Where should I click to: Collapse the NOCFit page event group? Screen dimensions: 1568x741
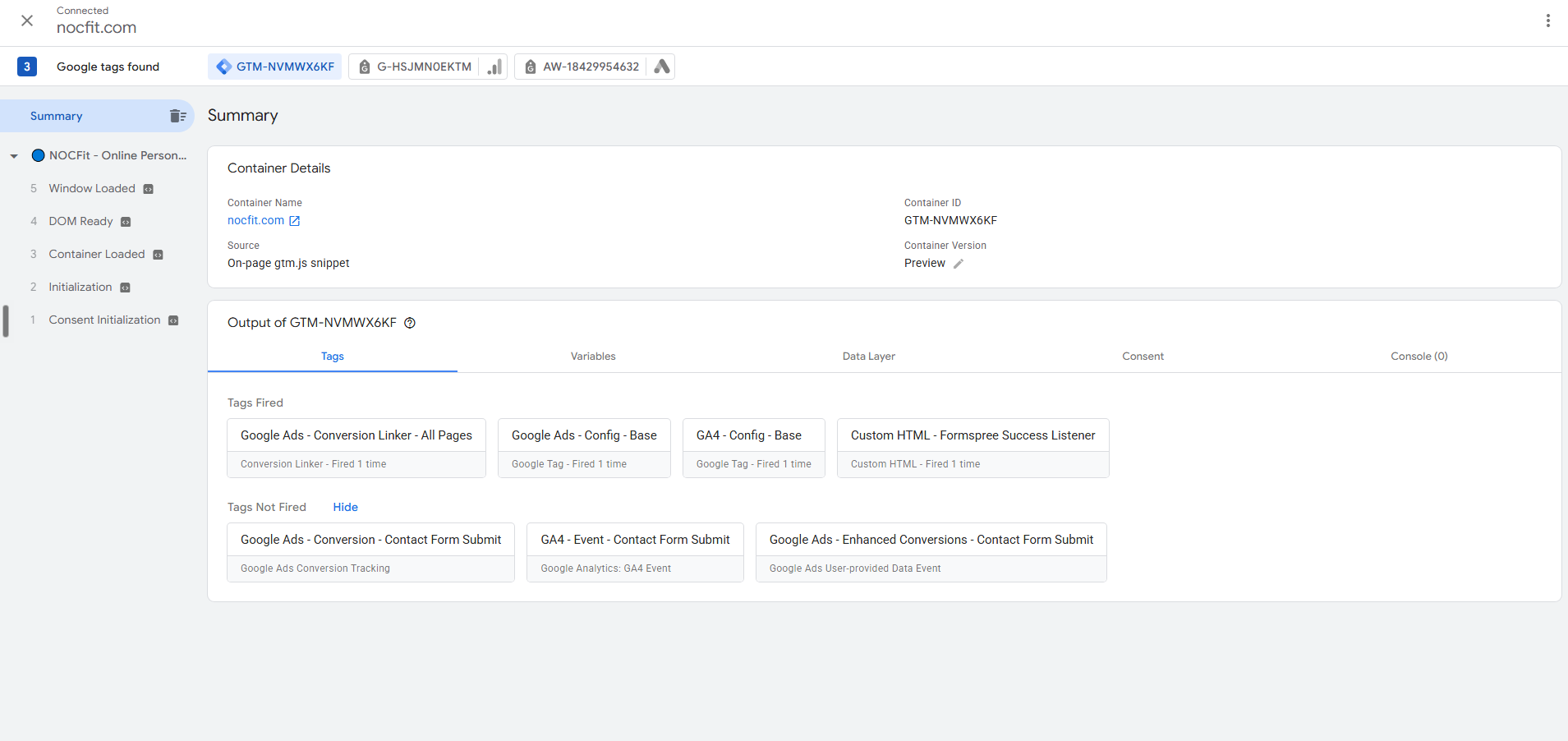14,156
